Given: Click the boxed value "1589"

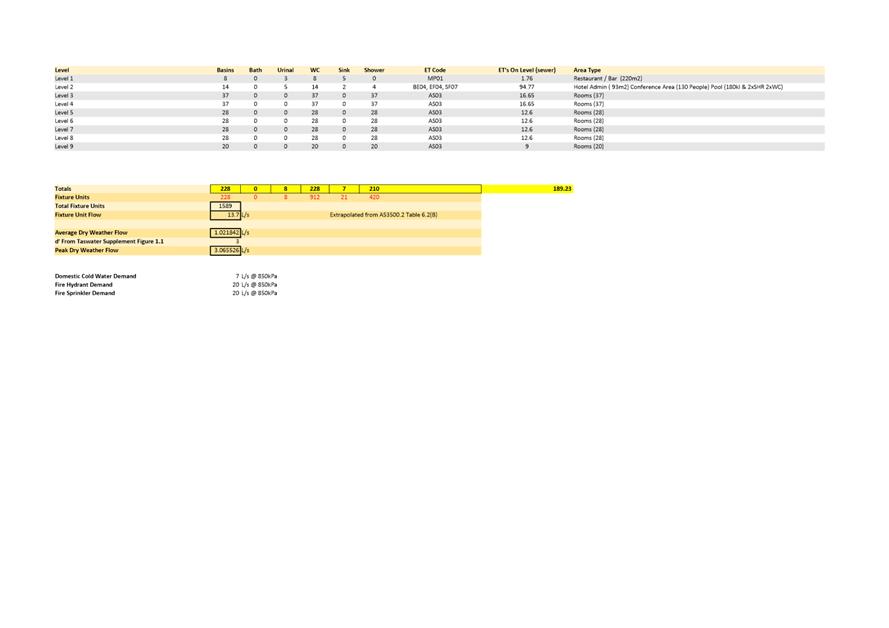Looking at the screenshot, I should click(x=225, y=206).
